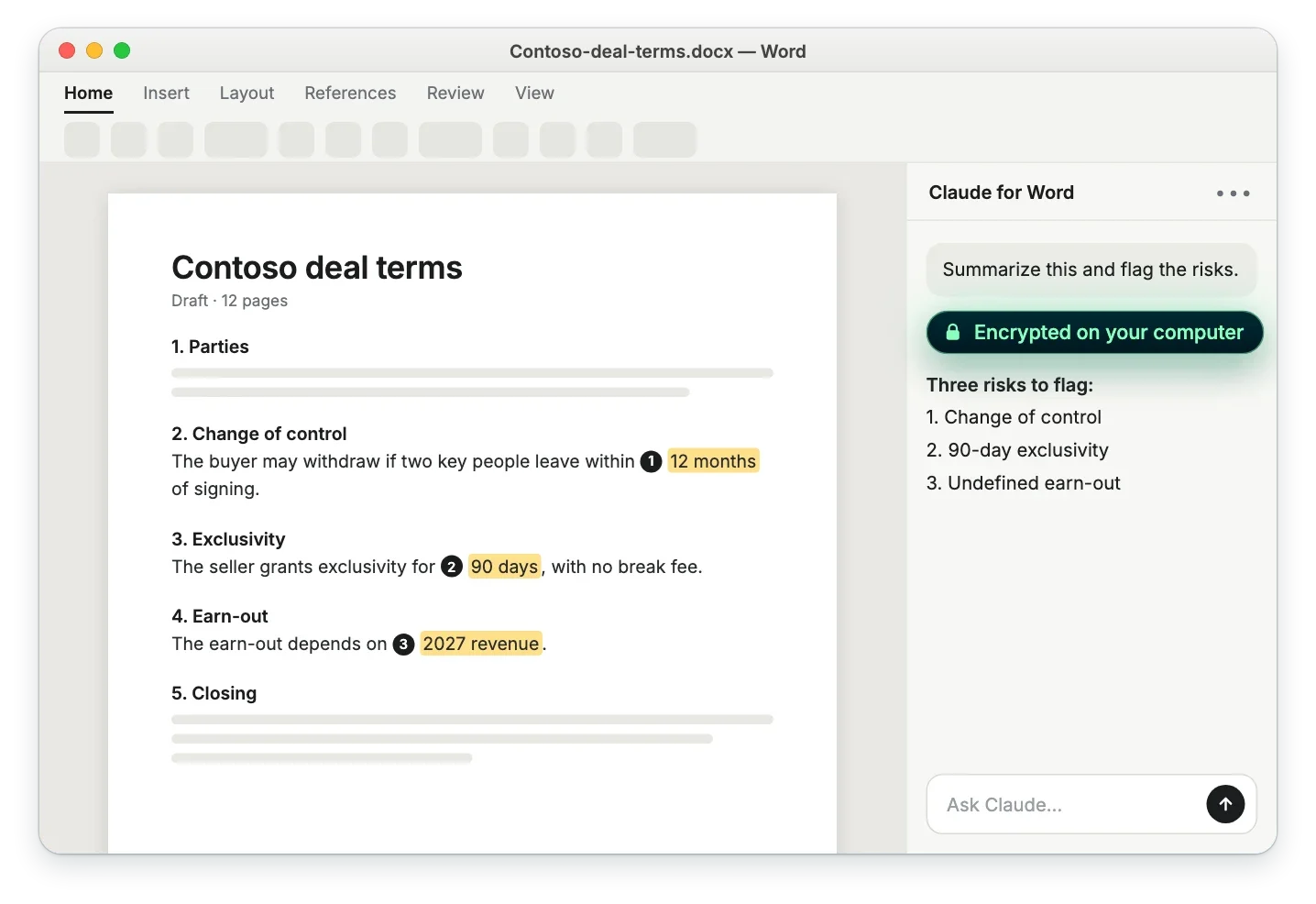Switch to the Home ribbon tab
1316x904 pixels.
[x=89, y=93]
